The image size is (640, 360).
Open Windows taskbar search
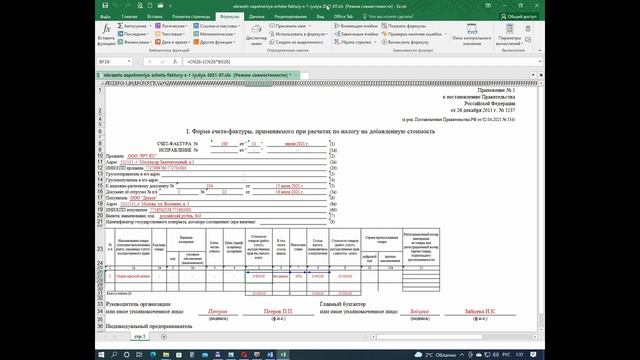[x=114, y=355]
